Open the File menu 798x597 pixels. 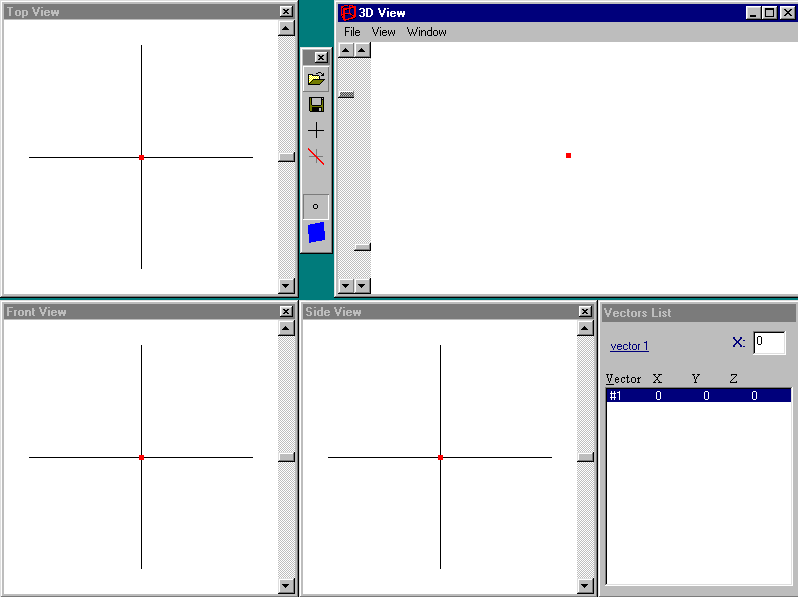click(352, 32)
